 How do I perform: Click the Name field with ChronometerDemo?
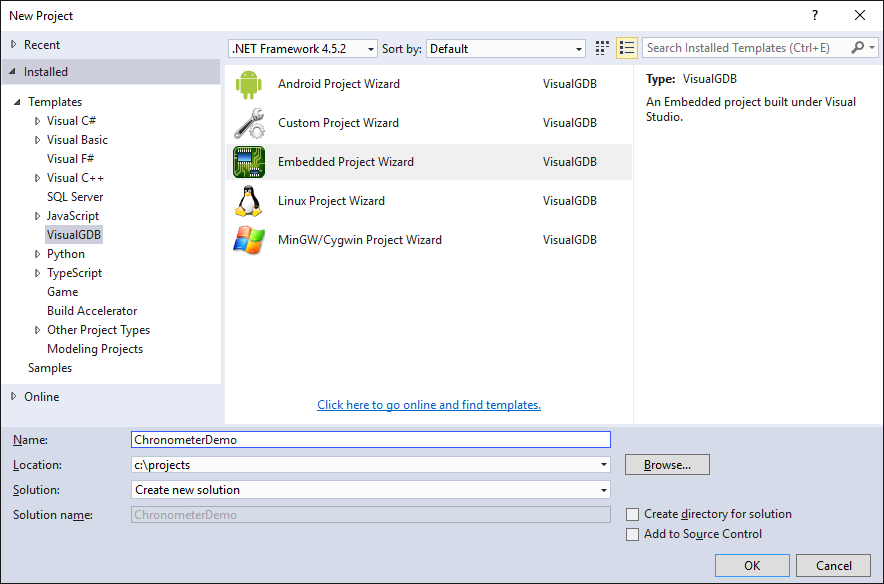(371, 440)
